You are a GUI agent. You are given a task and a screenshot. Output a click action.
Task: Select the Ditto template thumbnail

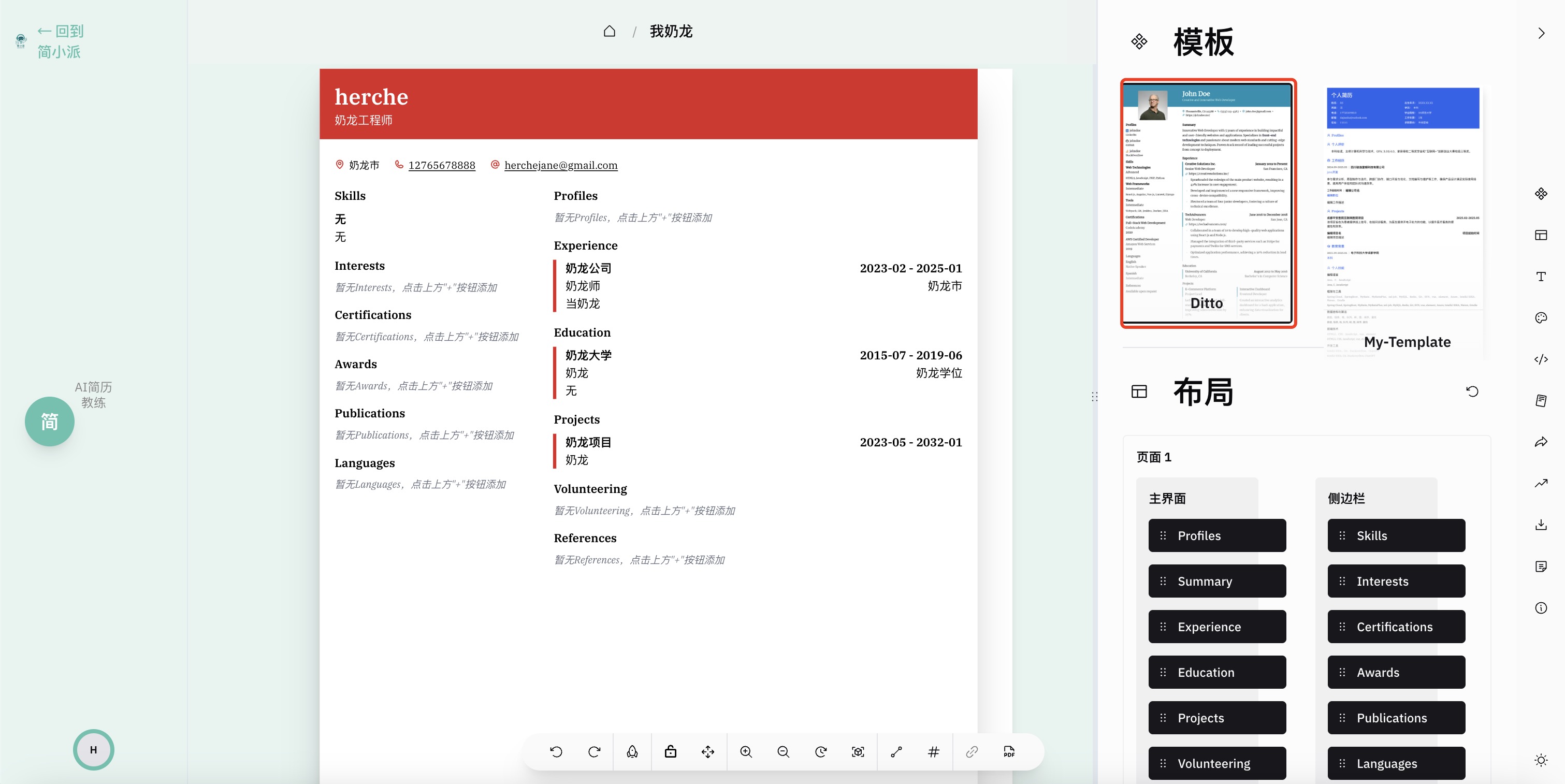[1208, 204]
